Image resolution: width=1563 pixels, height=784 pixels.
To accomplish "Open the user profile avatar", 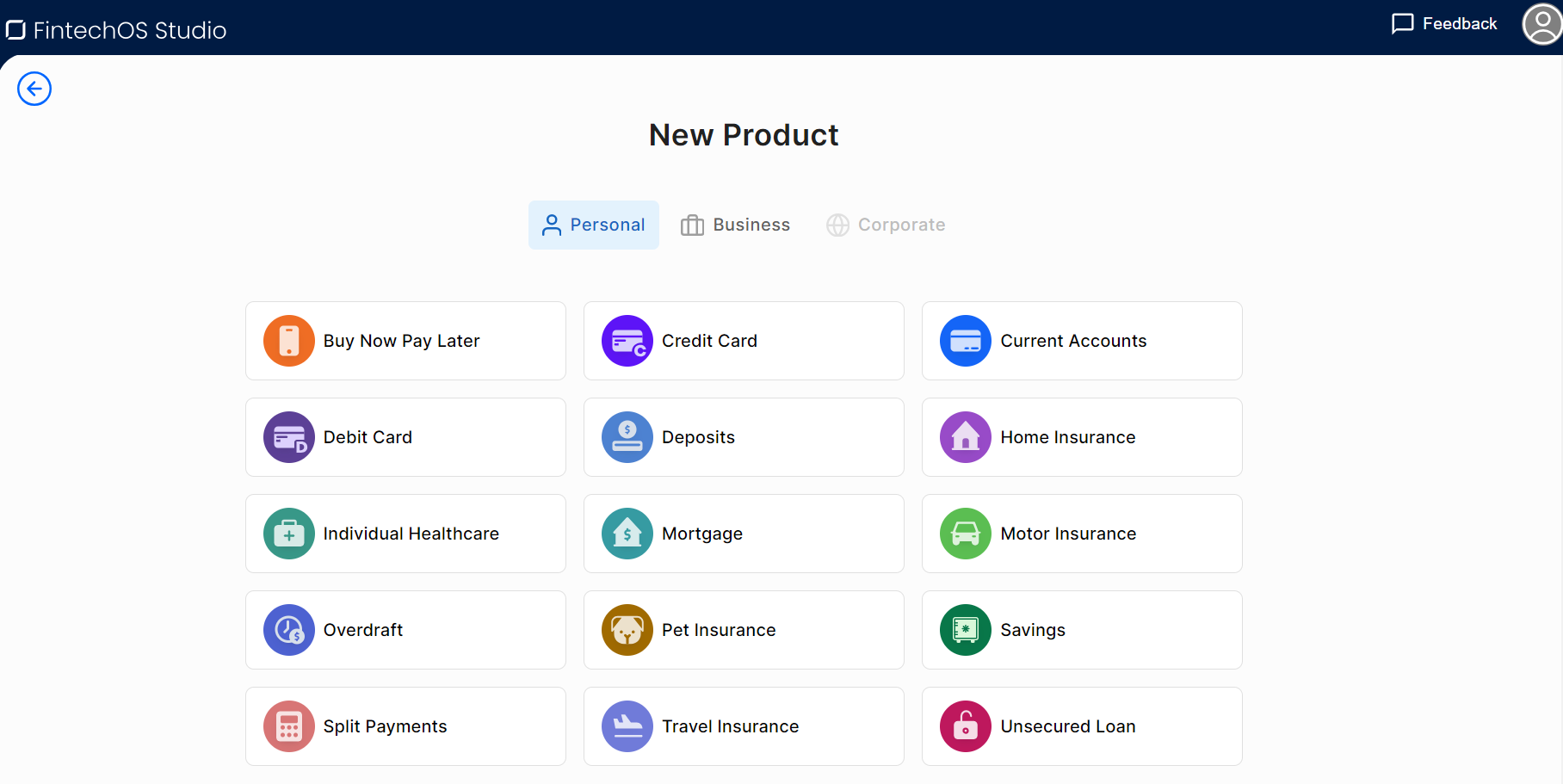I will tap(1541, 24).
